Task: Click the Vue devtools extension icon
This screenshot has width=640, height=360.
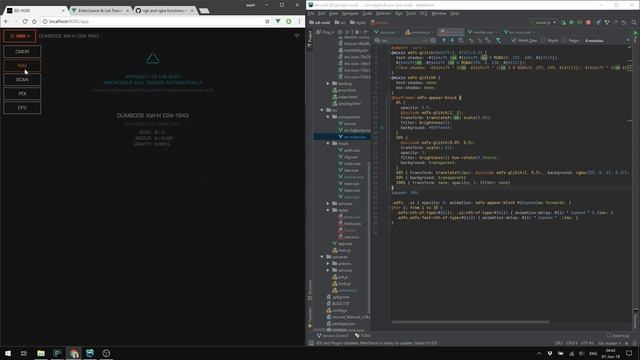Action: 278,21
